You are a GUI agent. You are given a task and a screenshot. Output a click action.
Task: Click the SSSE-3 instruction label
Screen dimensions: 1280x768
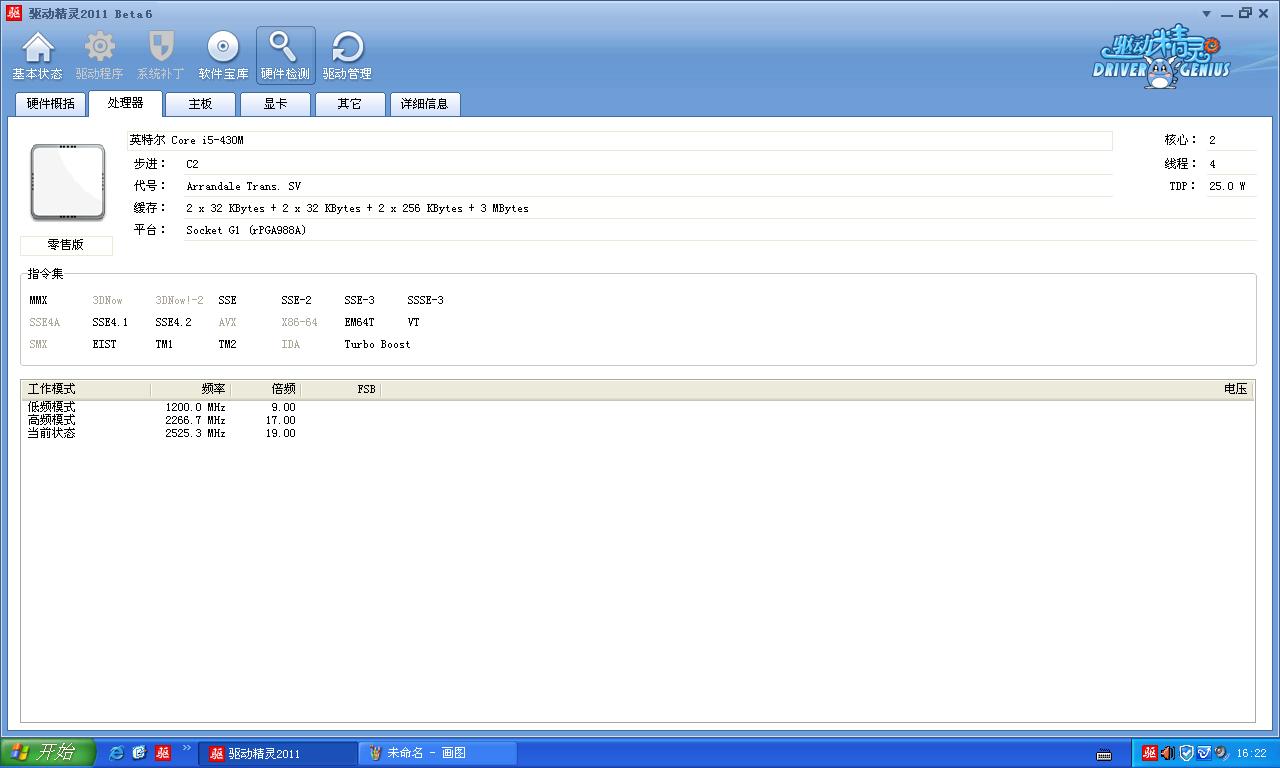pos(425,300)
